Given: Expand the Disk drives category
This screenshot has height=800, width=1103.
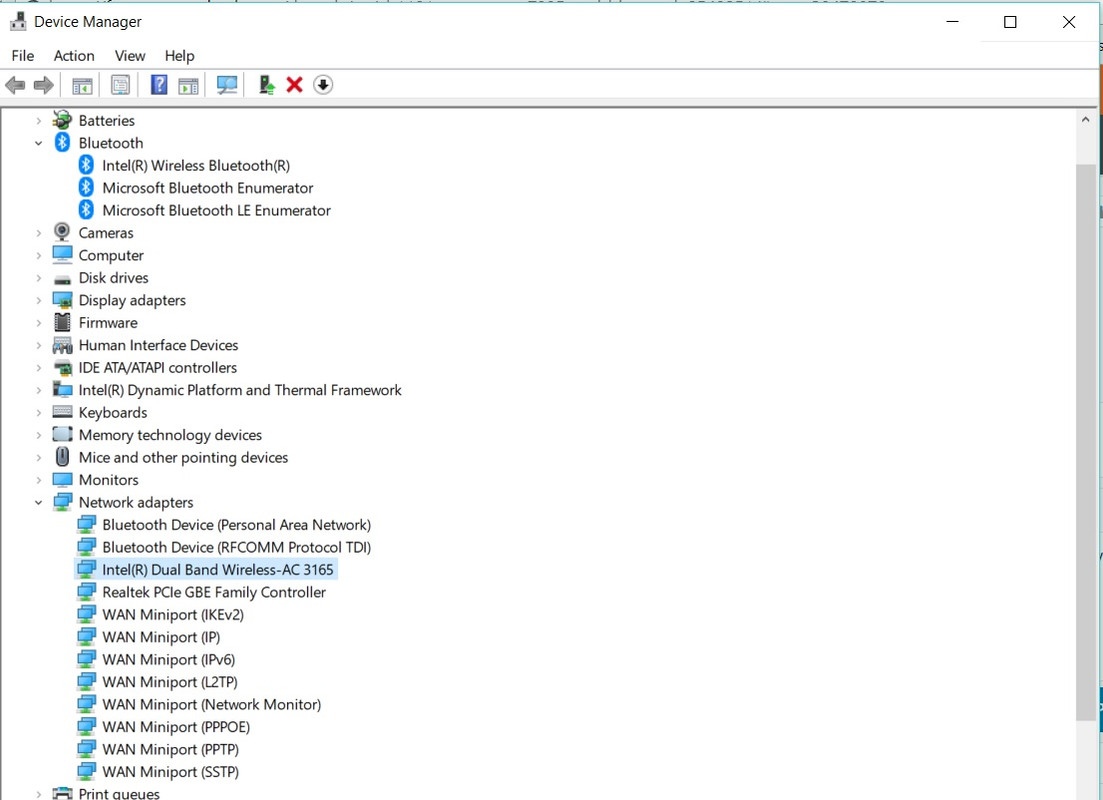Looking at the screenshot, I should coord(39,278).
